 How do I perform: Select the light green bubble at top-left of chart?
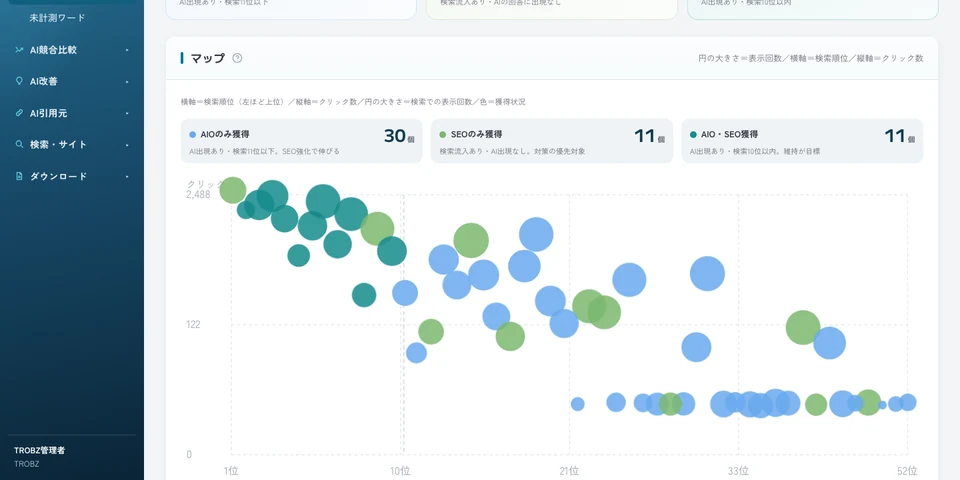(x=233, y=190)
